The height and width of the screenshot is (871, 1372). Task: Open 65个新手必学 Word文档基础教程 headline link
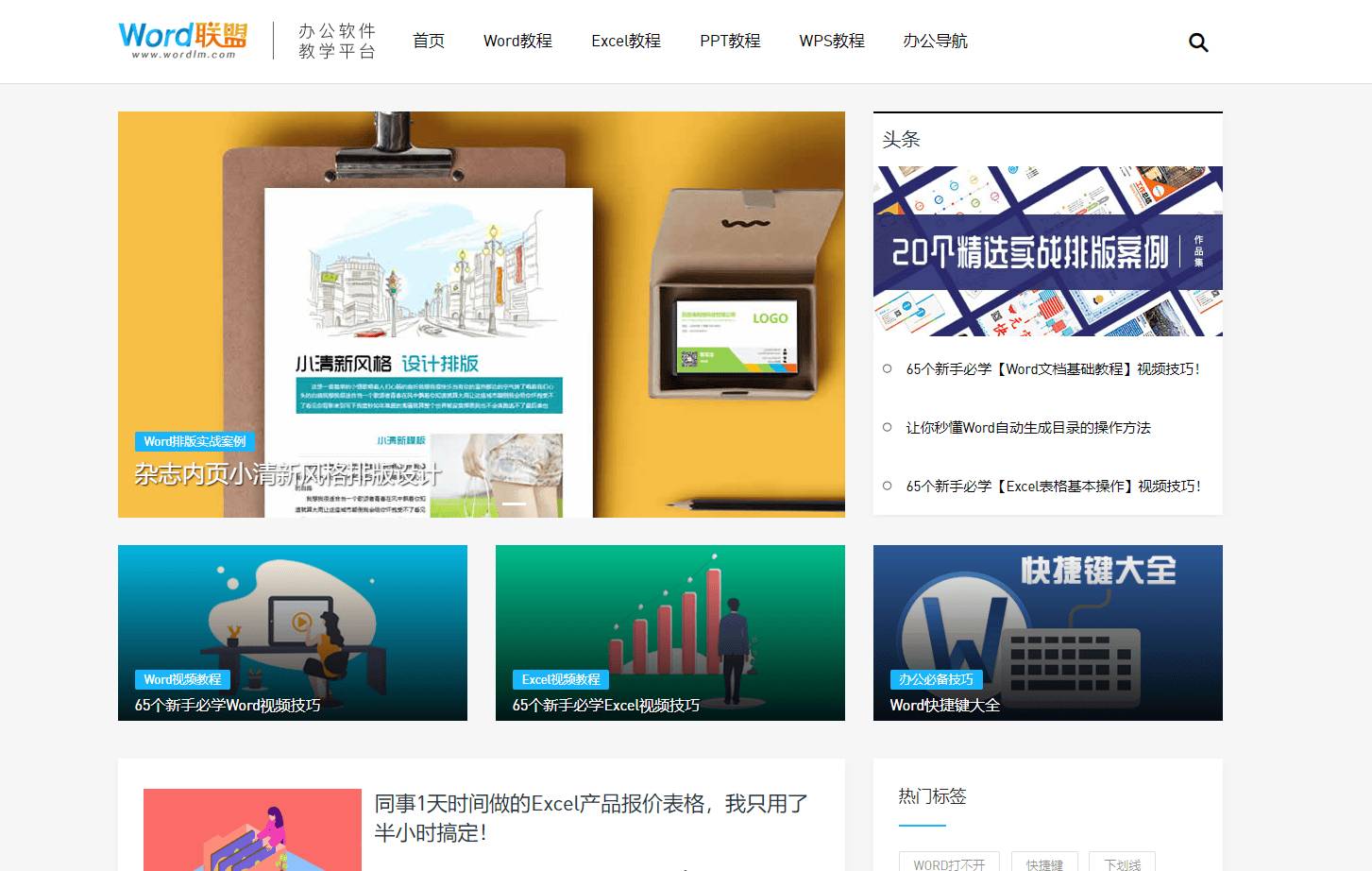click(x=1052, y=369)
